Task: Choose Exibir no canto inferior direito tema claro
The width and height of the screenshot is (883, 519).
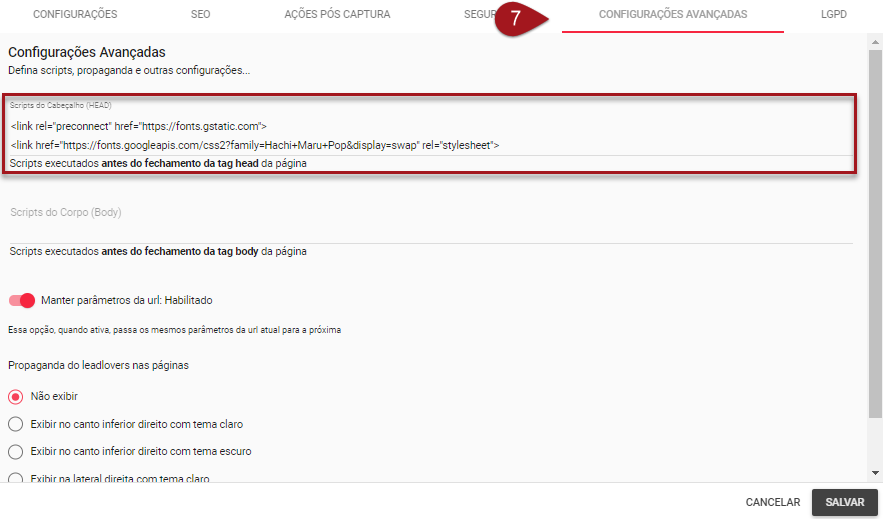Action: [15, 424]
